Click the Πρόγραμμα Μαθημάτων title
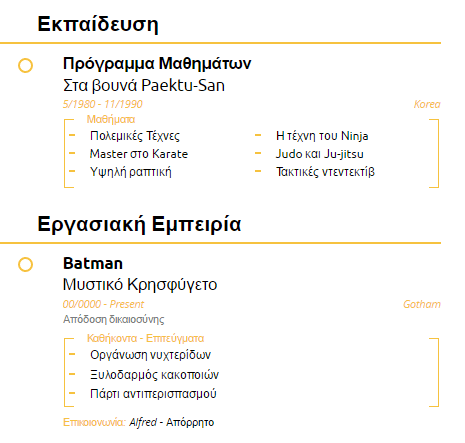The width and height of the screenshot is (465, 443). click(x=157, y=64)
